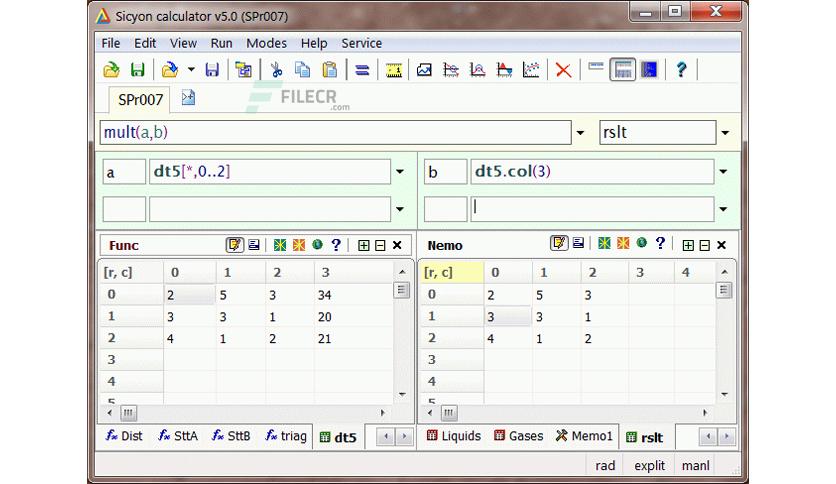Click the dt5[*,0..2] input field
This screenshot has height=484, width=836.
[270, 172]
